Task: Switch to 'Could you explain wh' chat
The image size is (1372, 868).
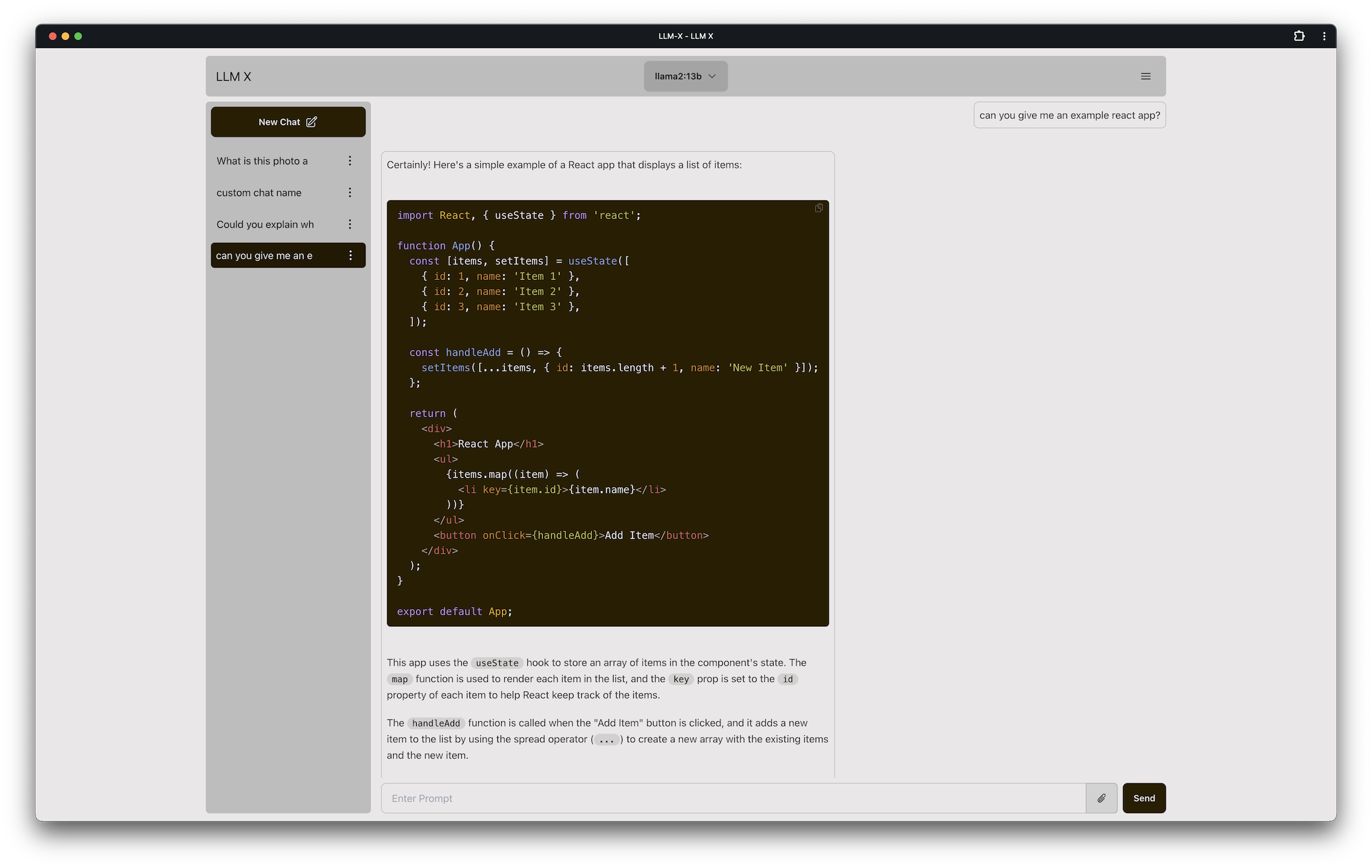Action: click(265, 224)
